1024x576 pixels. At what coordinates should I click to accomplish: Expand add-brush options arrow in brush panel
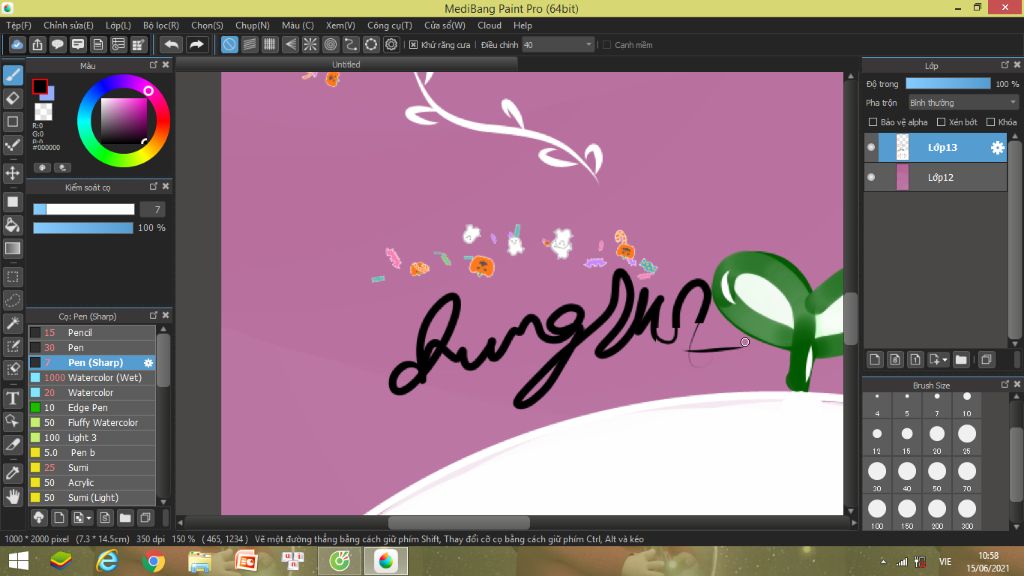(89, 519)
